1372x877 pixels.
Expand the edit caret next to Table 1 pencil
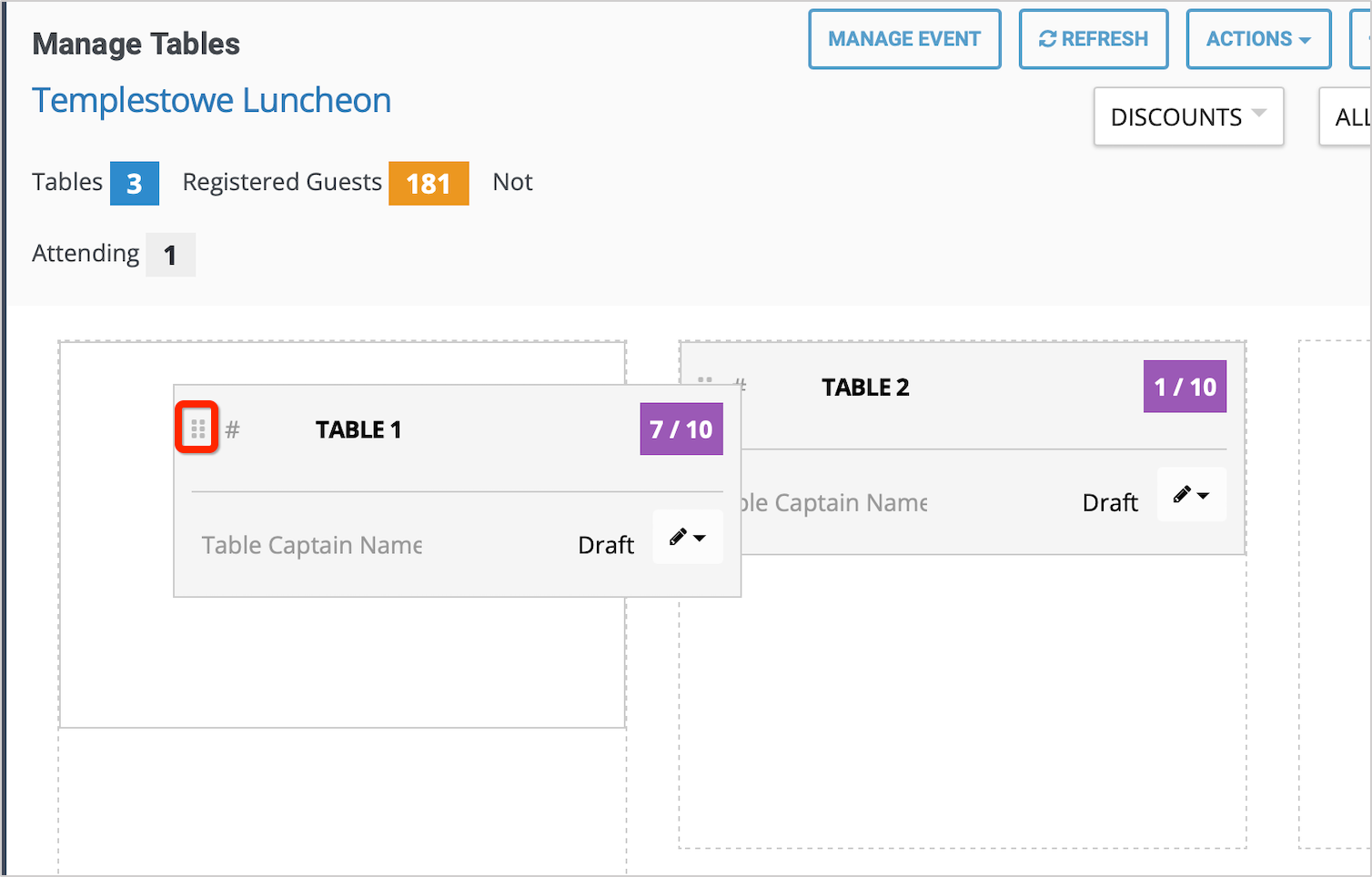[701, 539]
